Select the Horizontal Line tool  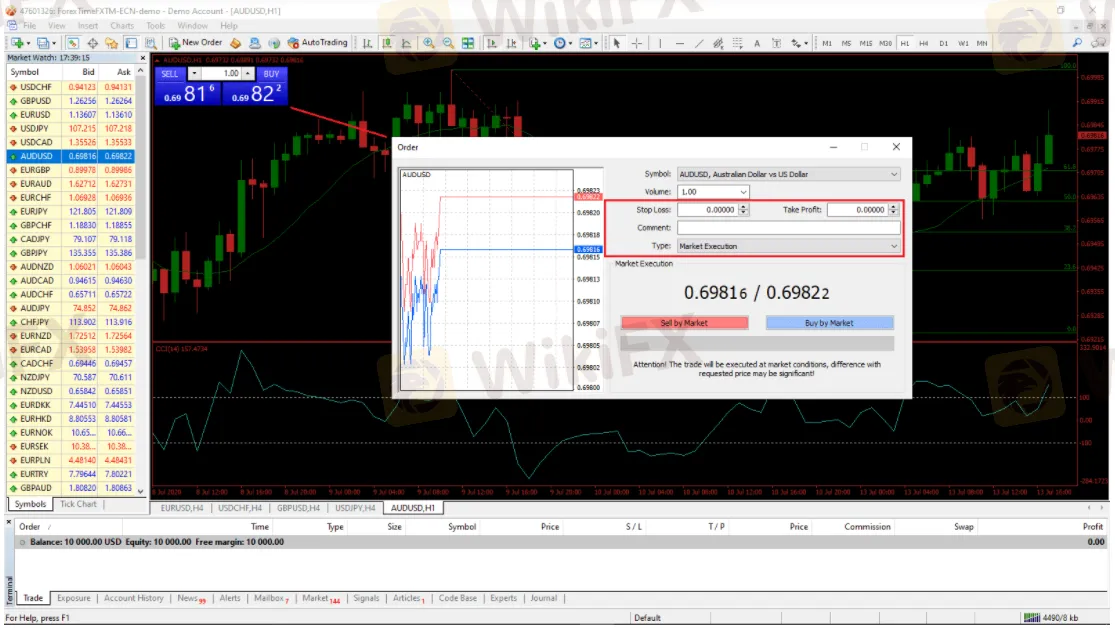tap(680, 43)
